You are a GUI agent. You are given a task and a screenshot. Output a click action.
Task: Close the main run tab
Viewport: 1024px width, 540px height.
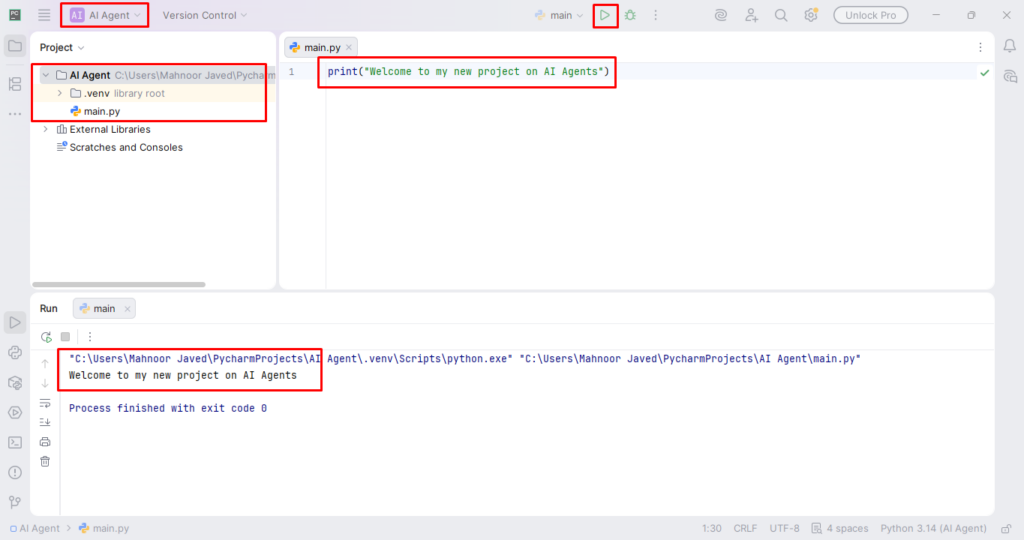[127, 309]
